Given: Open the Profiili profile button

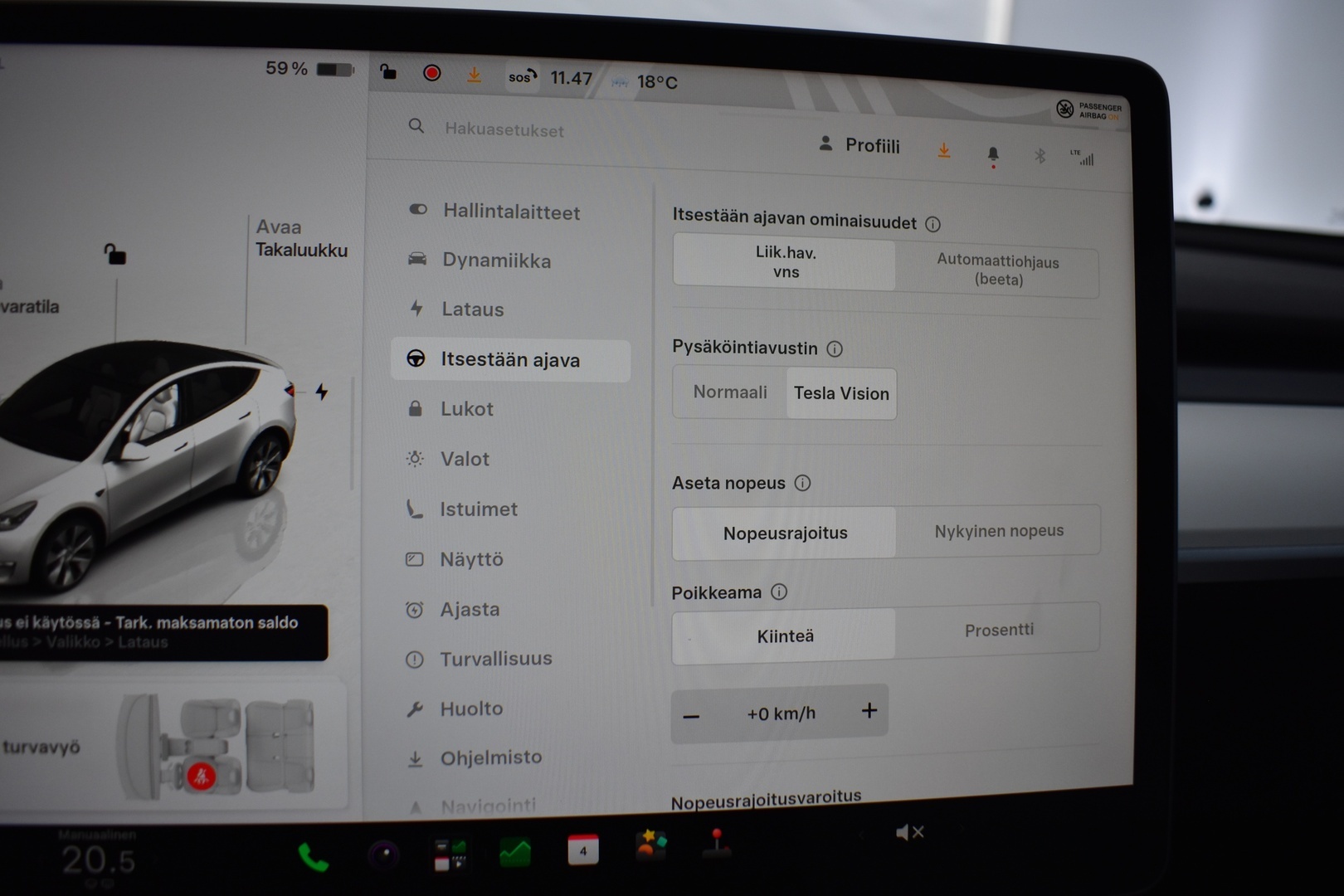Looking at the screenshot, I should [859, 145].
